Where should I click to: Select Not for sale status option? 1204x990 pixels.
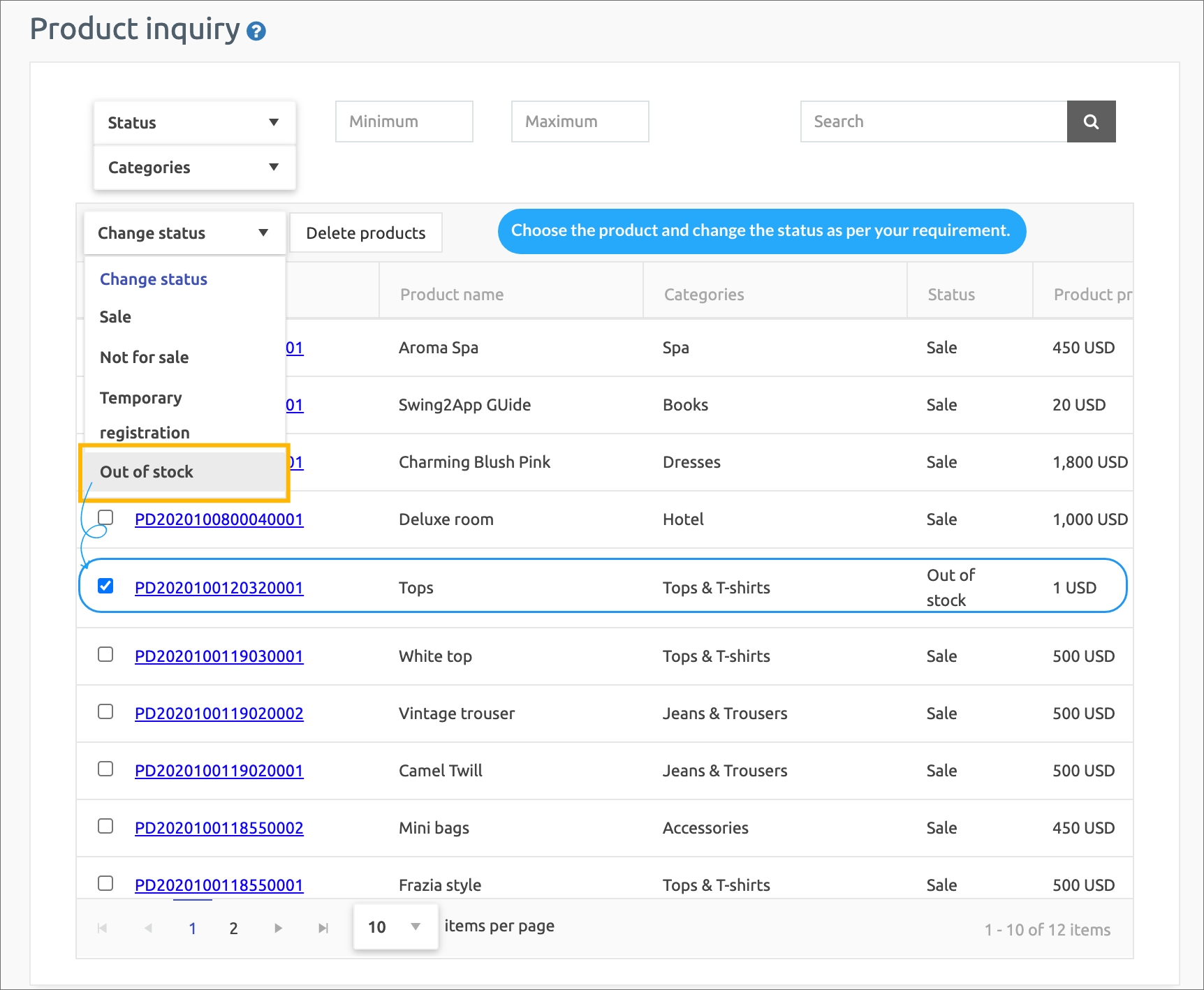pos(144,357)
